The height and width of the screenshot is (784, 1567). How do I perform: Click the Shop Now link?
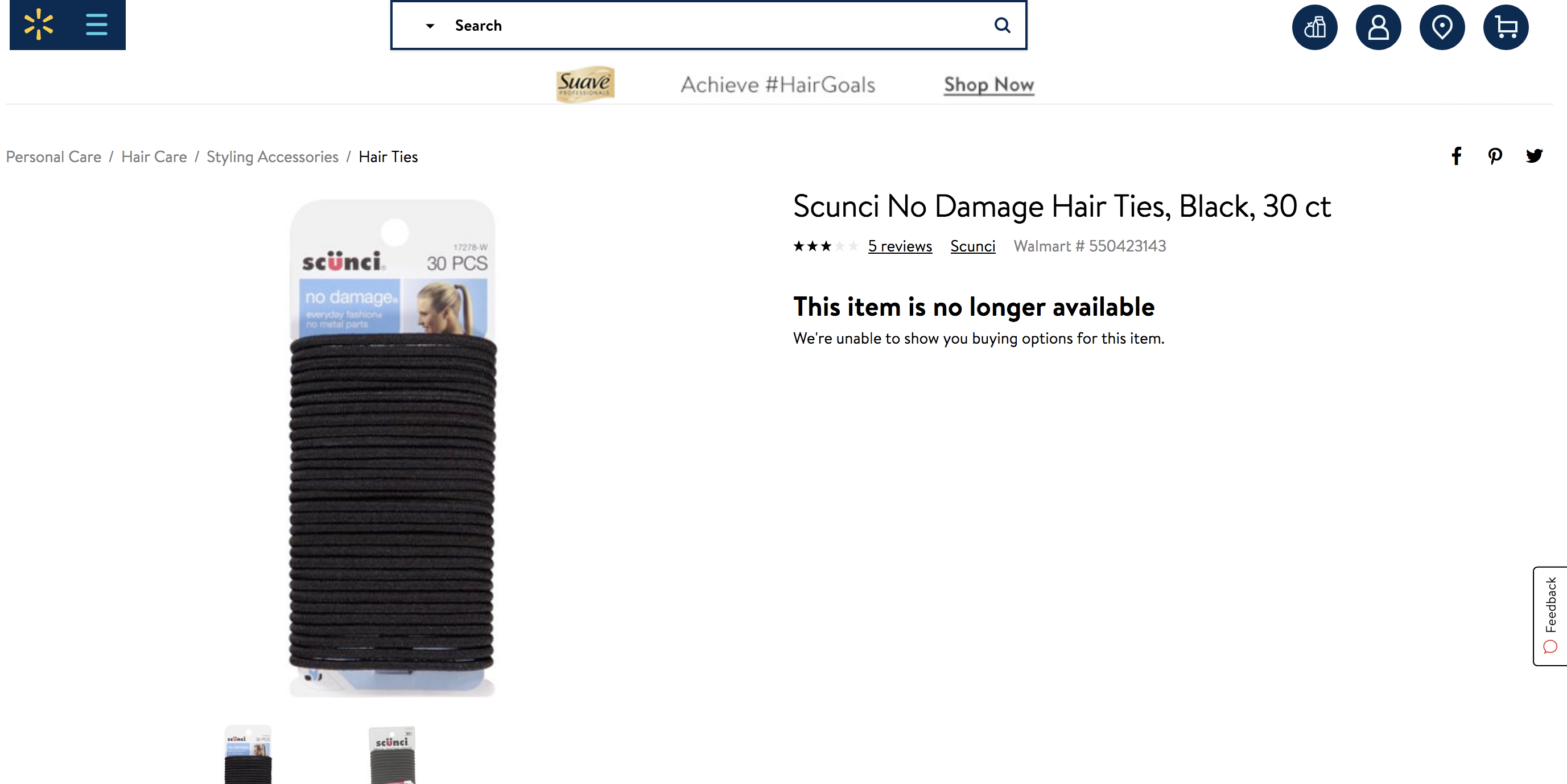988,85
